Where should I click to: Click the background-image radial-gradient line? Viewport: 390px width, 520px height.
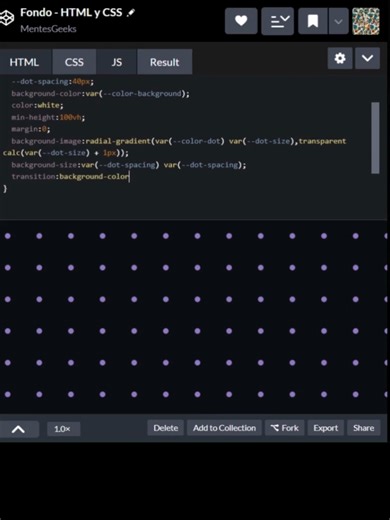[x=179, y=141]
